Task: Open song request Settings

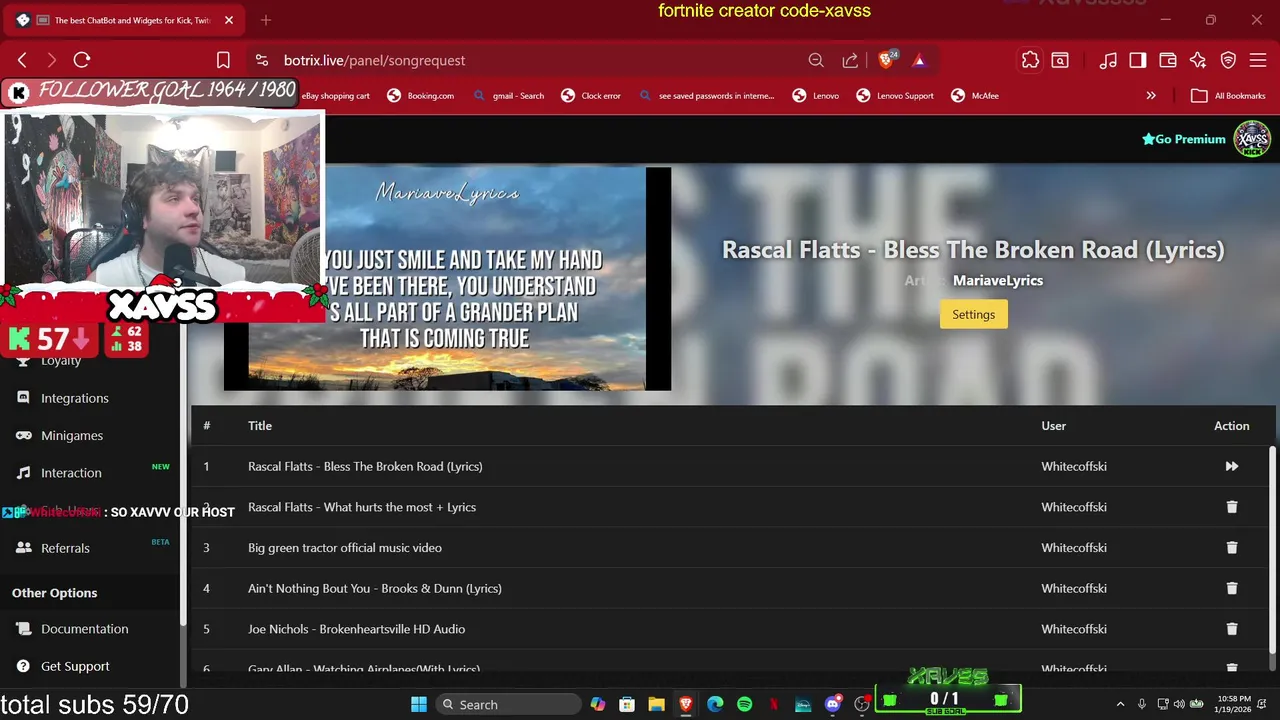Action: pos(973,314)
